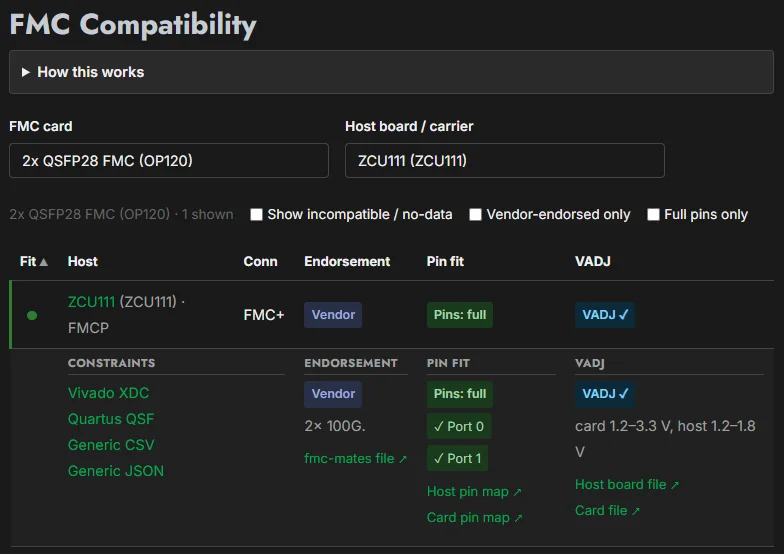Viewport: 784px width, 554px height.
Task: Download the Quartus QSF constraints
Action: pyautogui.click(x=111, y=419)
